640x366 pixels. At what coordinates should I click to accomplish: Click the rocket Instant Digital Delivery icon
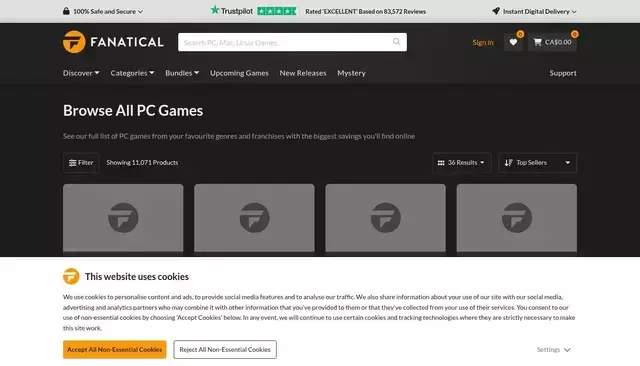click(x=496, y=11)
